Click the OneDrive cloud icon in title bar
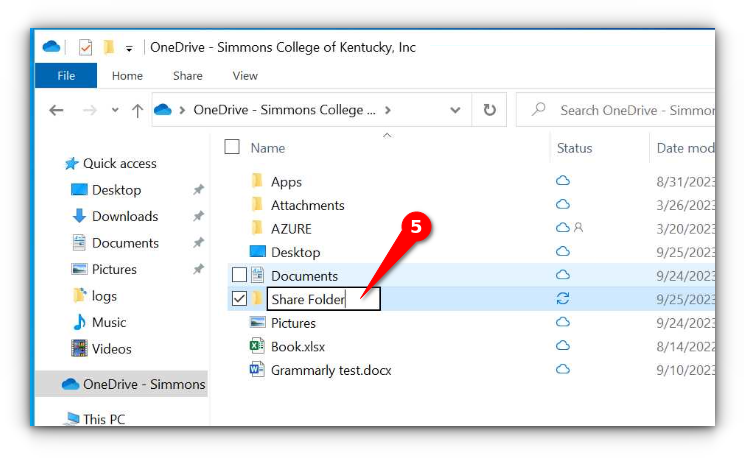 [x=51, y=47]
